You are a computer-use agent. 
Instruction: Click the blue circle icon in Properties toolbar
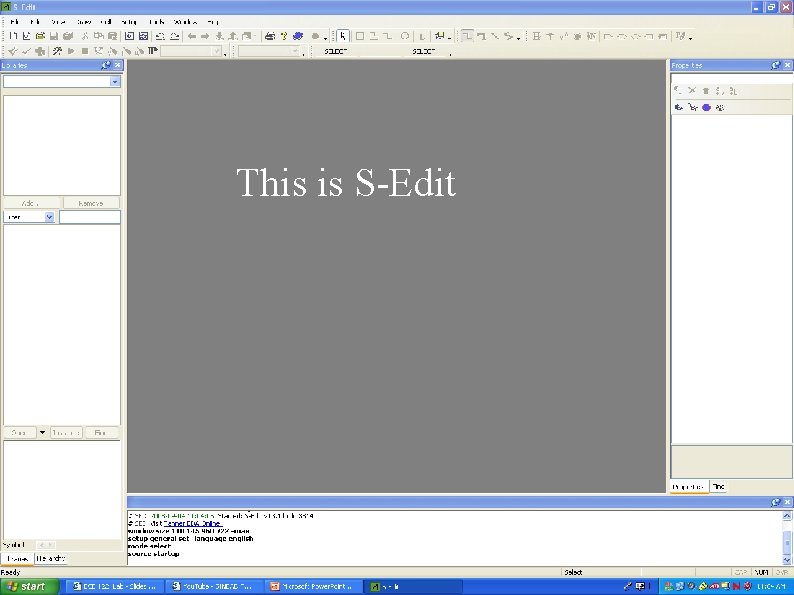(706, 107)
